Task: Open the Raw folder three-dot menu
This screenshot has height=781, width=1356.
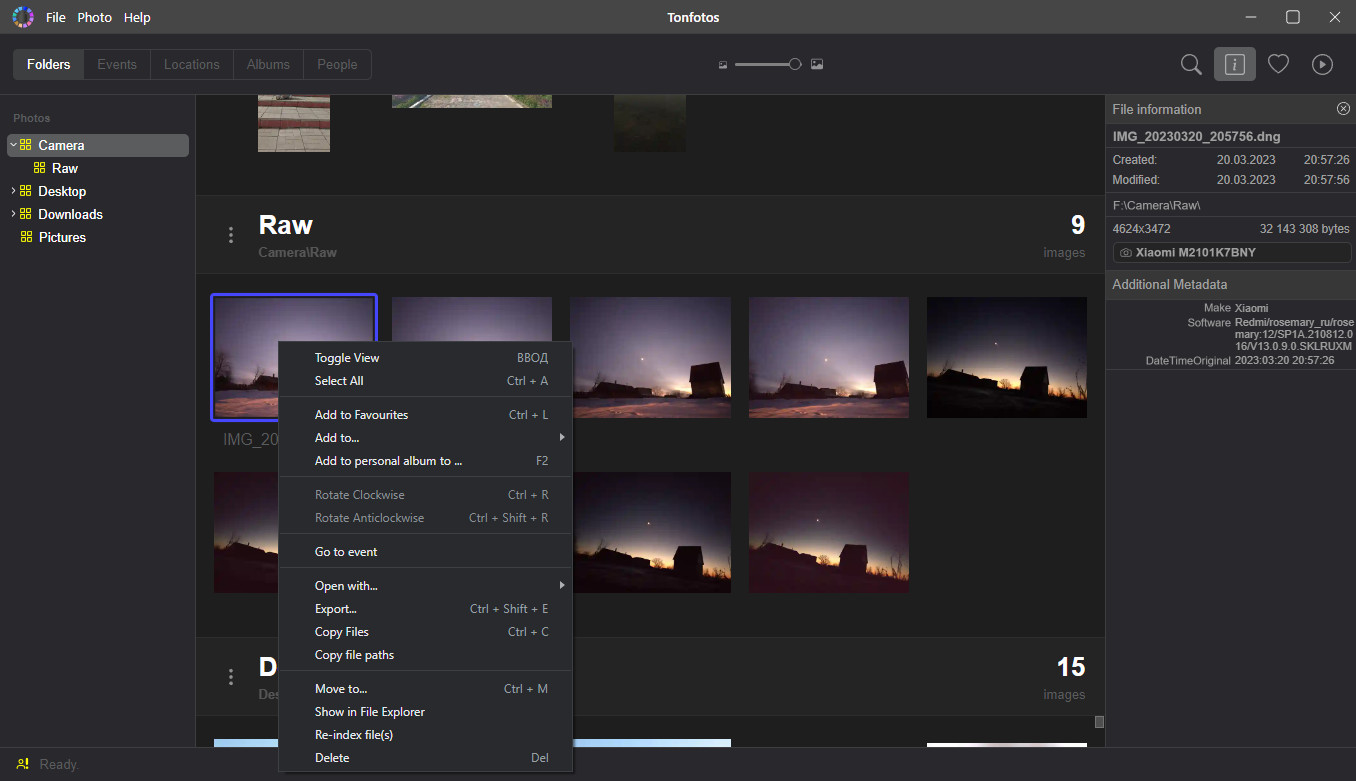Action: click(231, 235)
